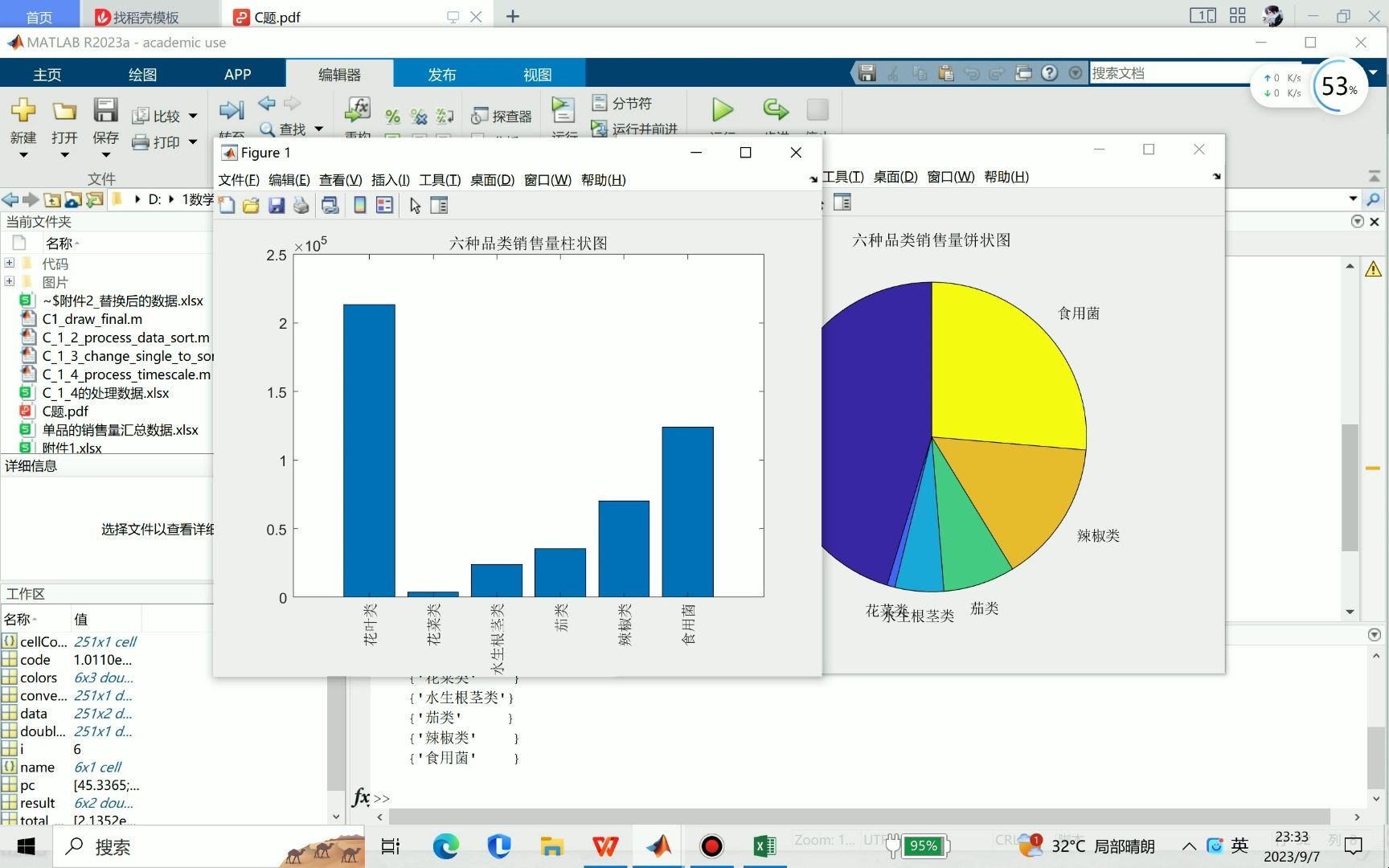Open Figure 1 文件(F) menu

(239, 180)
